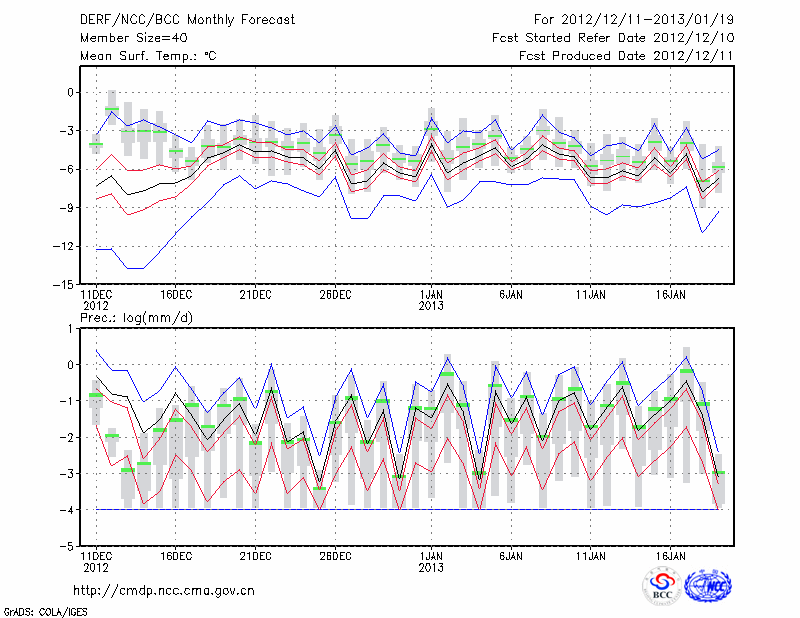Click 11DEC 2012 on the temperature chart axis
Screen dimensions: 800x618
coord(95,300)
